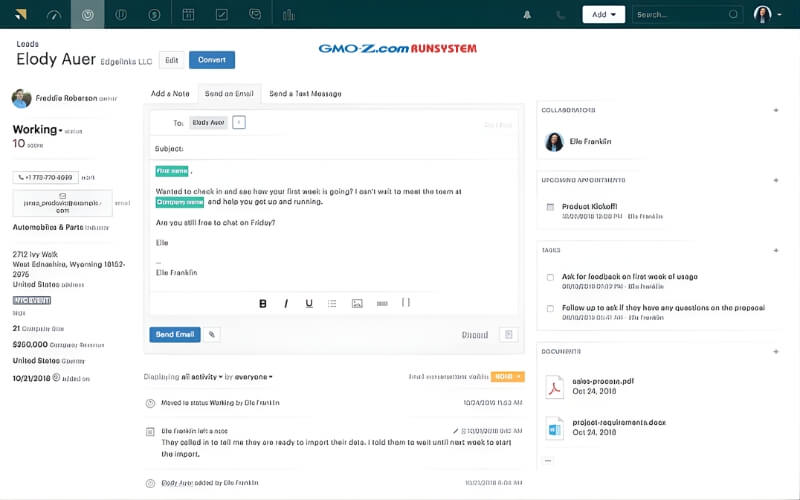Click owner Freddie Roberson
Viewport: 800px width, 500px height.
pyautogui.click(x=66, y=98)
